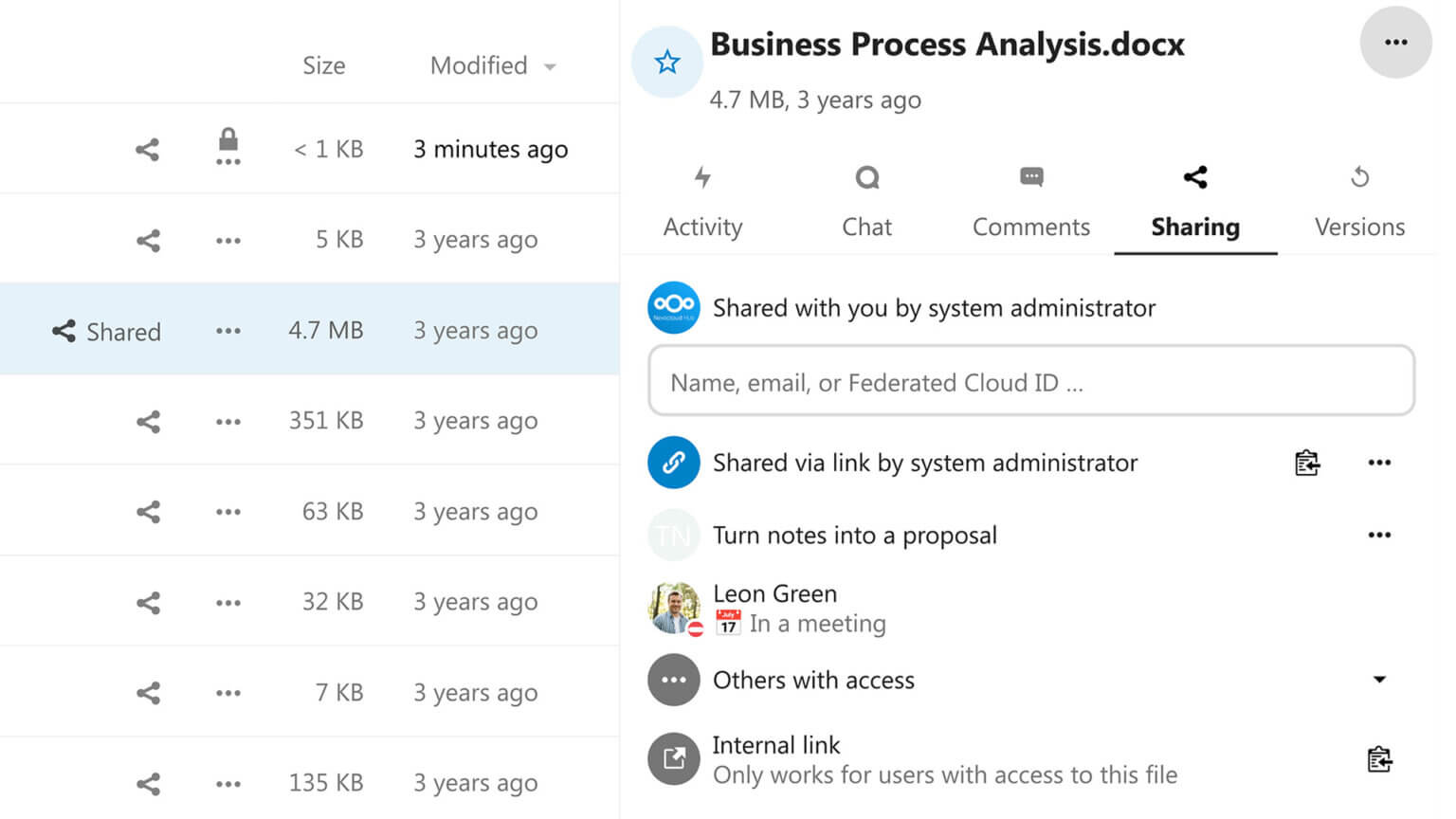Open the actions menu for the 63 KB file
Image resolution: width=1456 pixels, height=819 pixels.
[227, 511]
